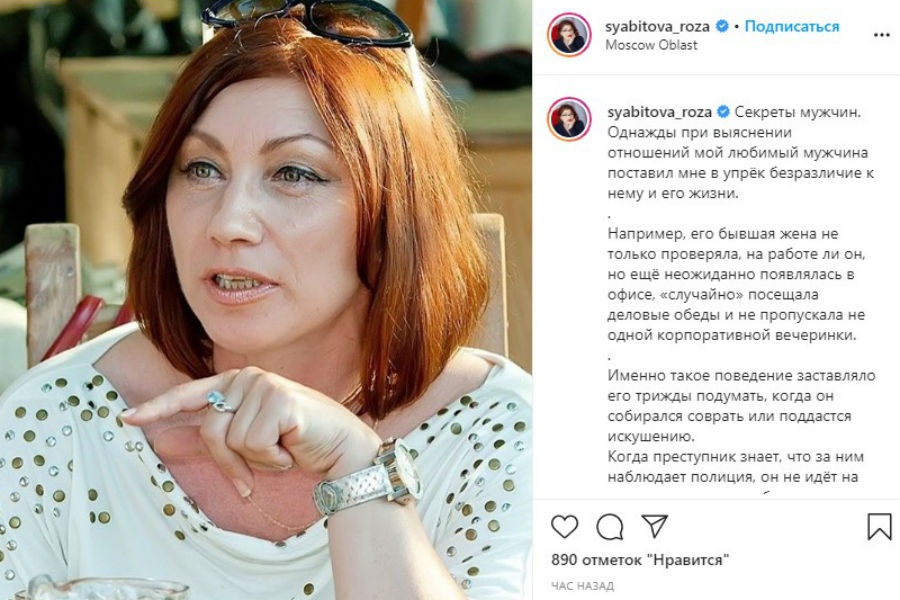Click syabitova_roza username in the caption

tap(660, 112)
